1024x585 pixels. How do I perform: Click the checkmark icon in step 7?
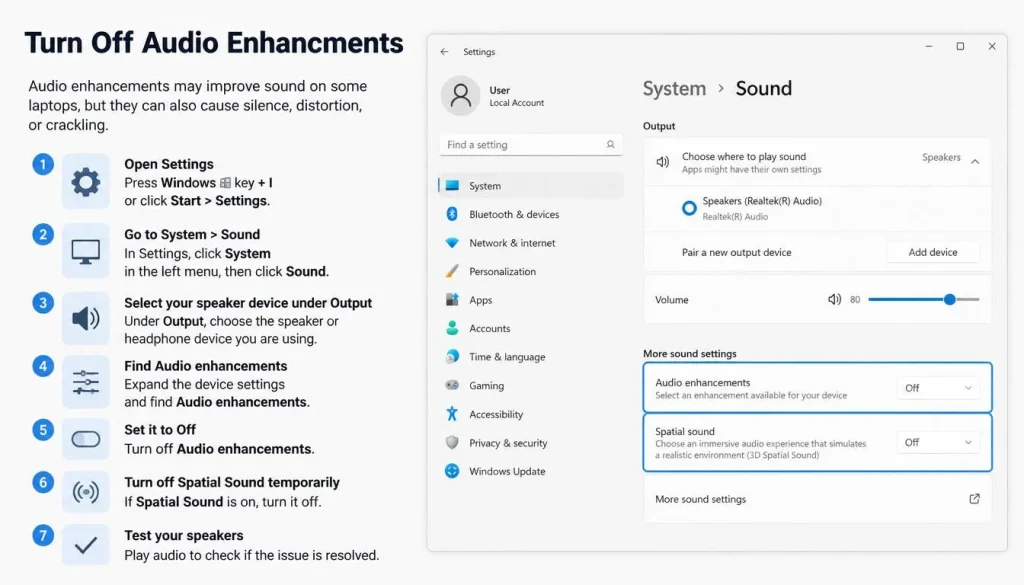coord(86,545)
